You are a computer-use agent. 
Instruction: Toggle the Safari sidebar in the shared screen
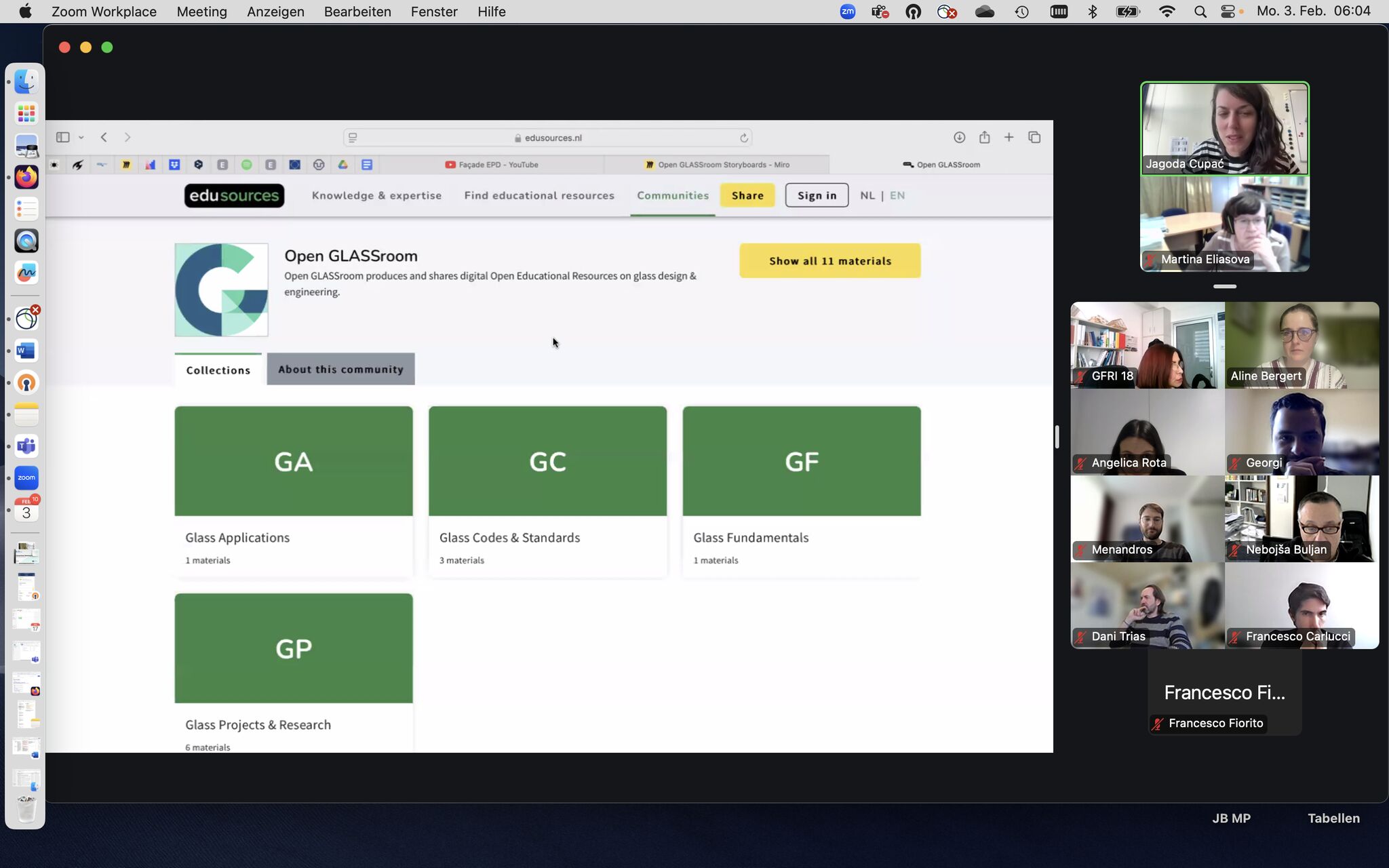click(62, 138)
